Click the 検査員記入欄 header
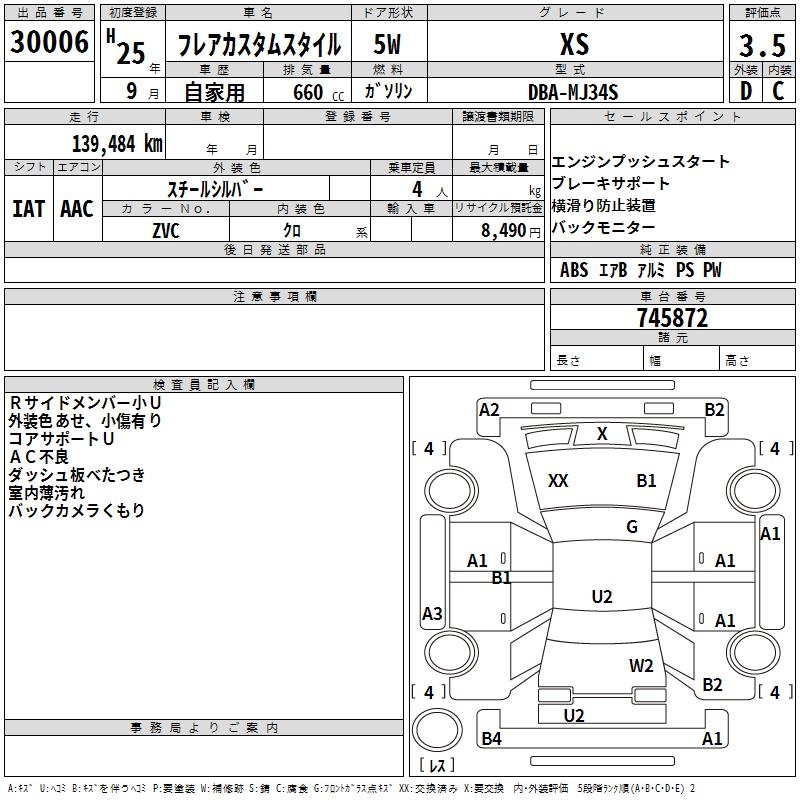Viewport: 800px width, 800px height. click(204, 385)
